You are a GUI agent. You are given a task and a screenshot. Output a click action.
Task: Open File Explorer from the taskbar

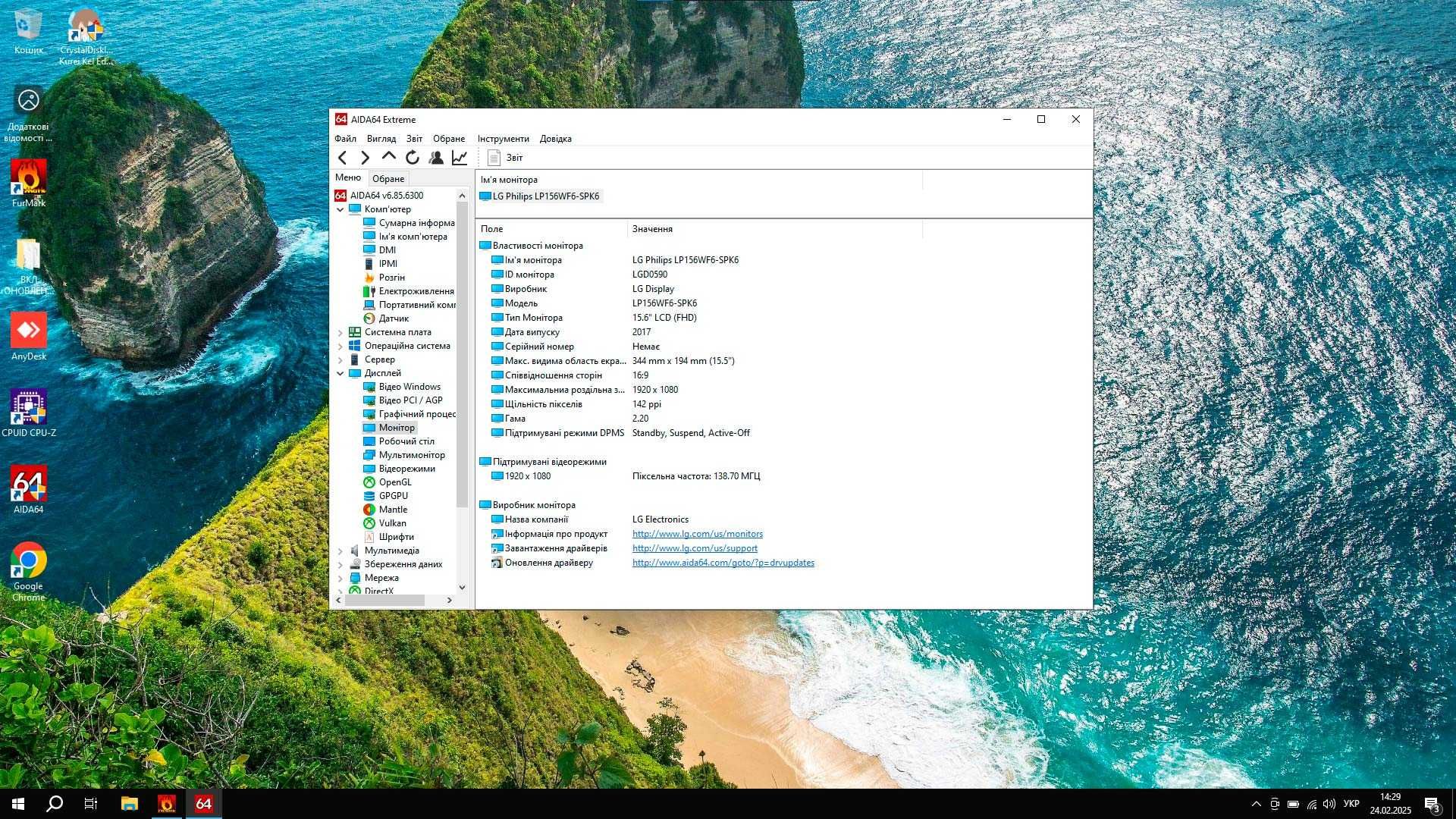point(130,804)
